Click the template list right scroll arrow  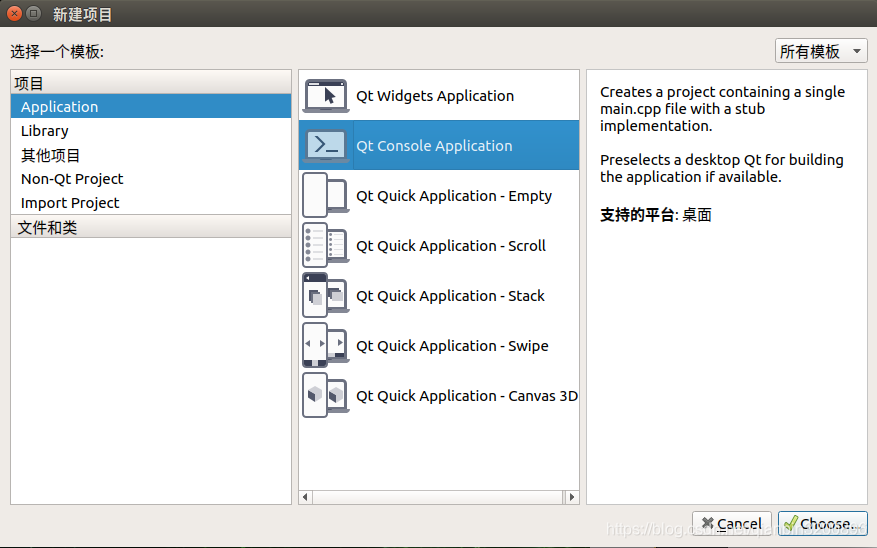pyautogui.click(x=572, y=497)
